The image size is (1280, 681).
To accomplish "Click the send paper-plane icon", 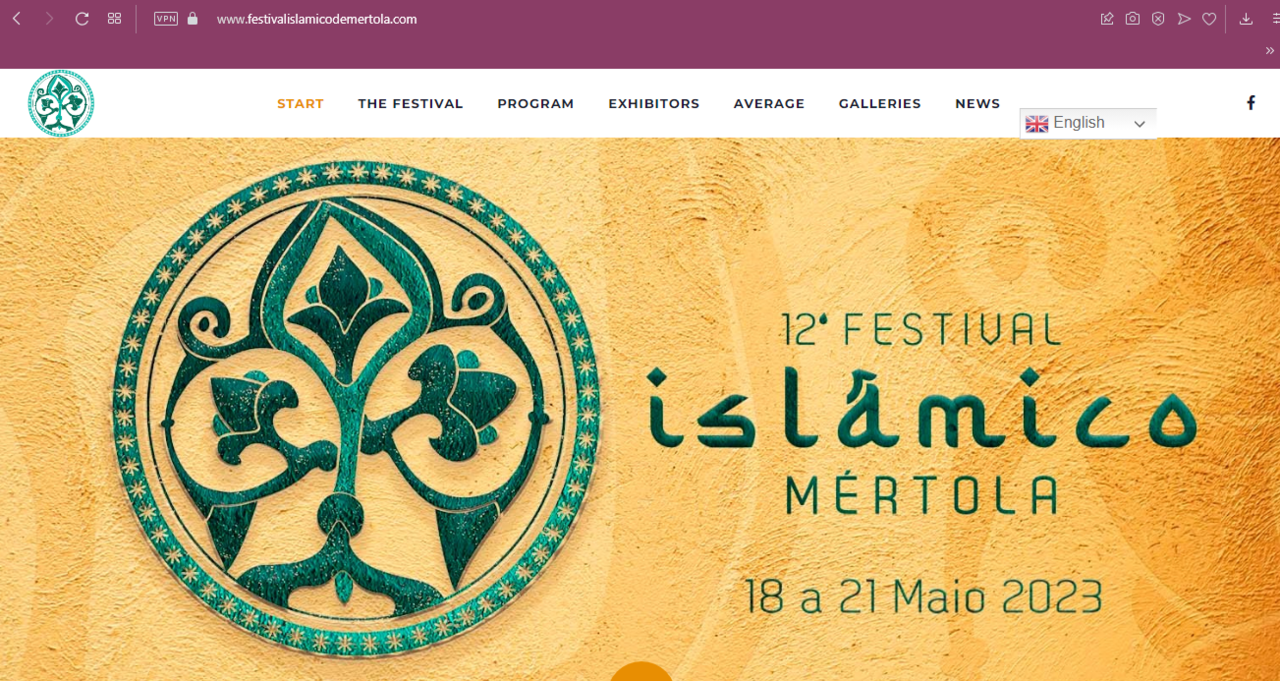I will coord(1184,18).
